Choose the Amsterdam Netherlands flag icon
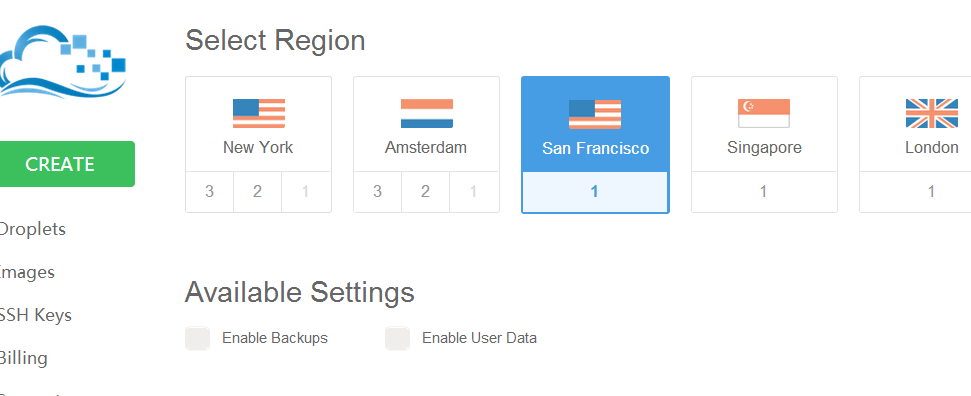971x396 pixels. pos(427,113)
